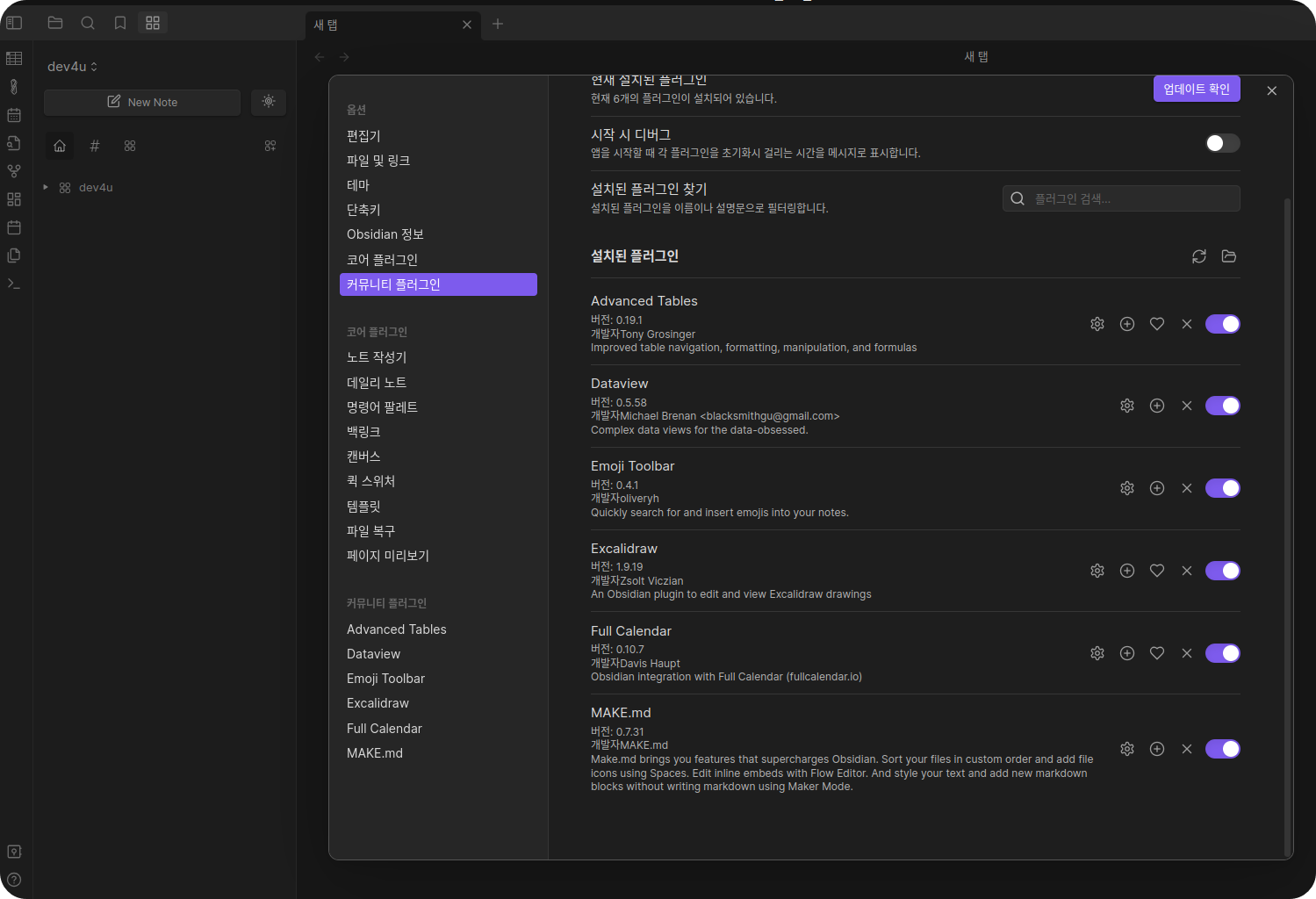The height and width of the screenshot is (899, 1316).
Task: Open 파일 및 링크 settings section
Action: pos(438,161)
